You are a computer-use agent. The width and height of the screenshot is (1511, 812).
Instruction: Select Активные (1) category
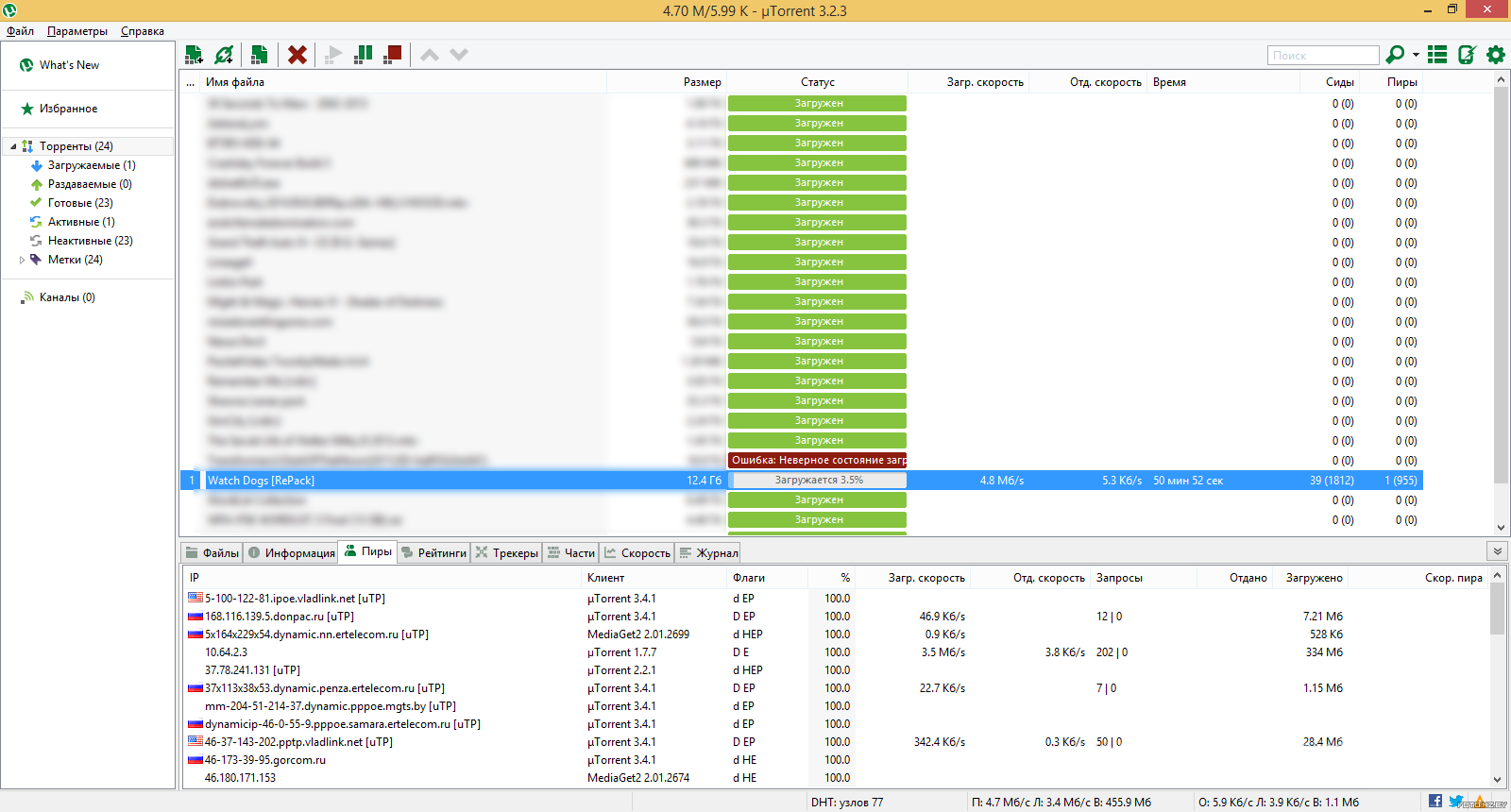81,222
